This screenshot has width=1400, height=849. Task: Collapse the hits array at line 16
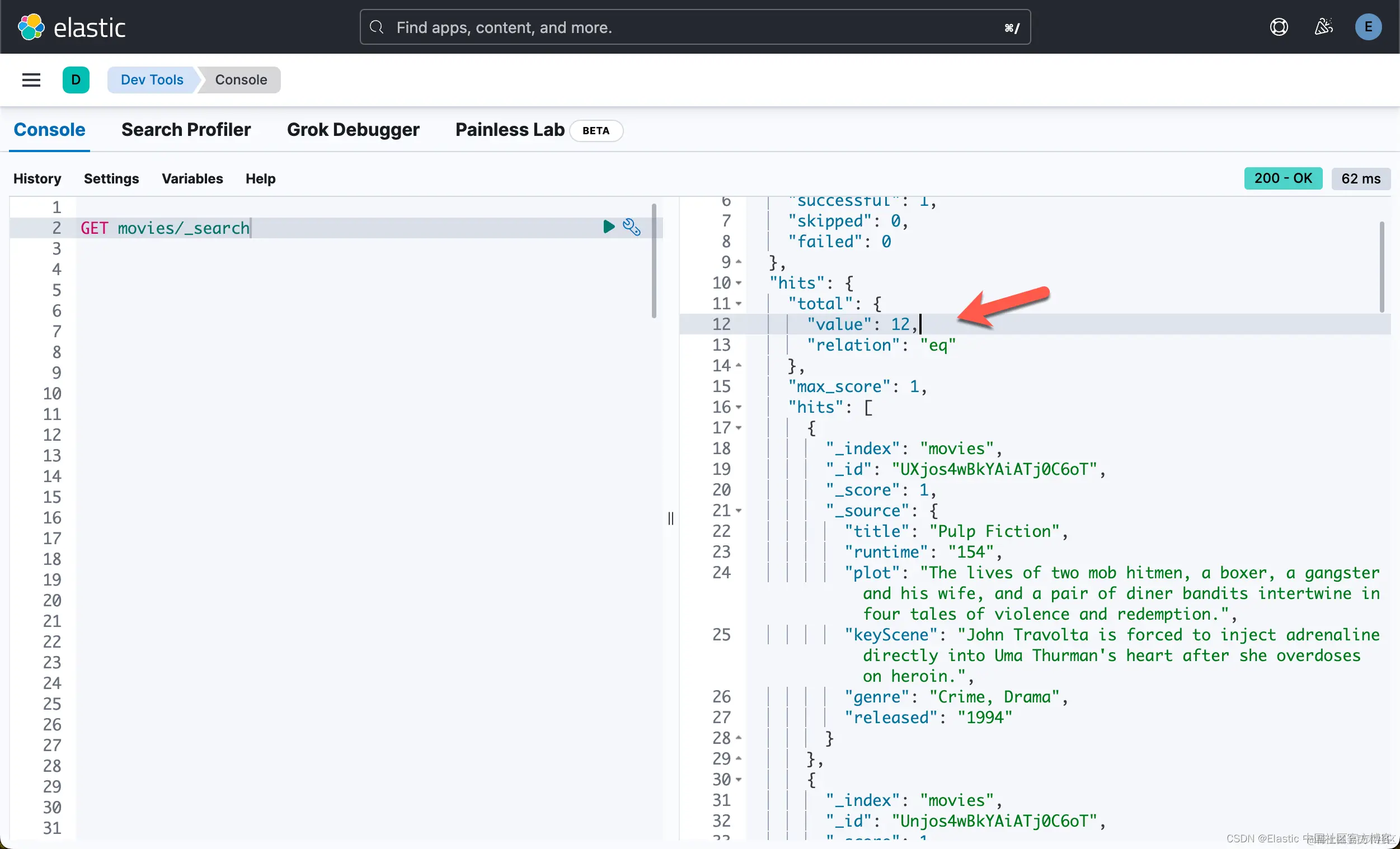[x=739, y=407]
